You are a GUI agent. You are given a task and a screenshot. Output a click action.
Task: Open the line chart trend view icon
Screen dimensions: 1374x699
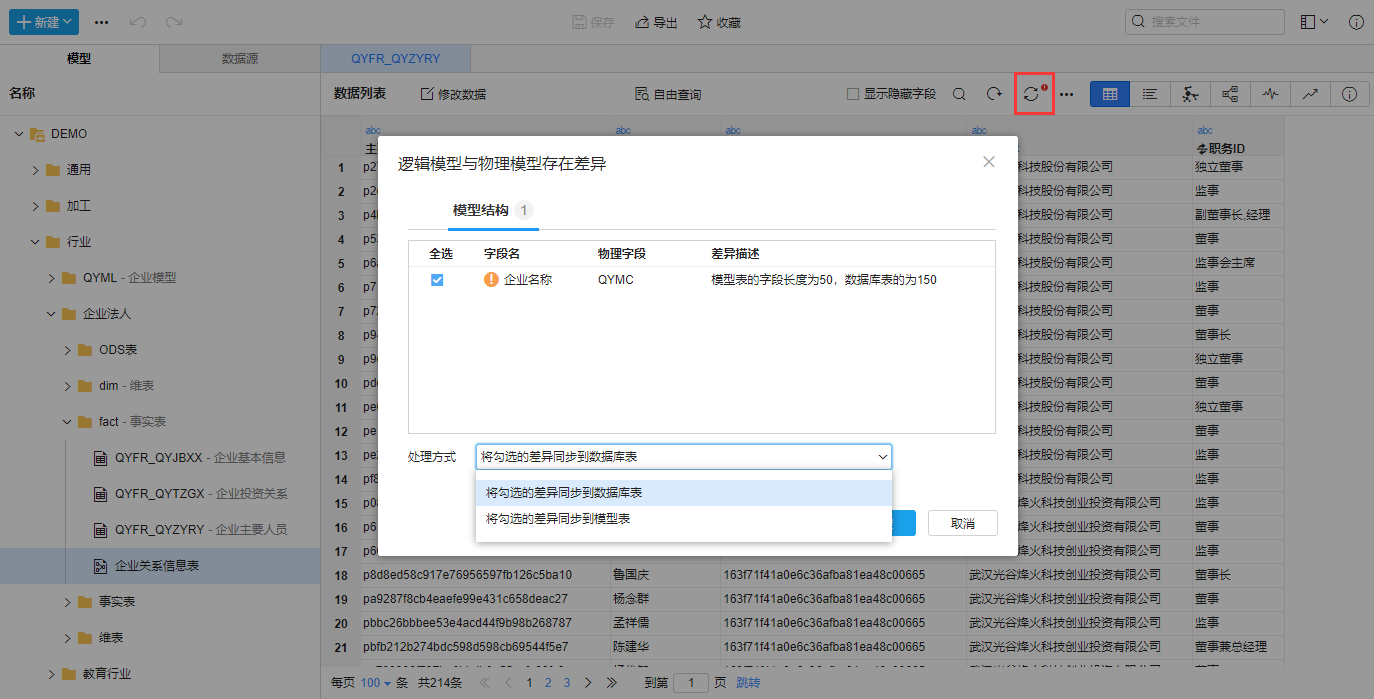coord(1309,94)
